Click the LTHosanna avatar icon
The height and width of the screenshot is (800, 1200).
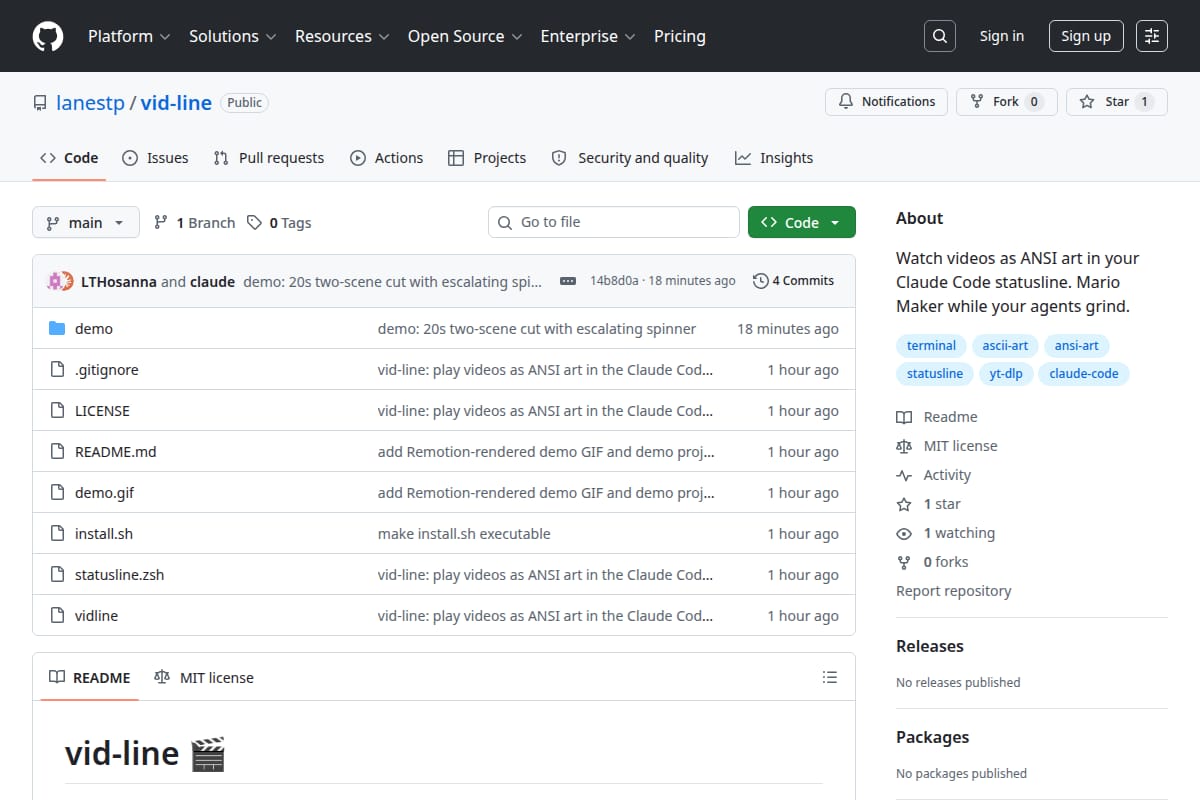point(56,281)
